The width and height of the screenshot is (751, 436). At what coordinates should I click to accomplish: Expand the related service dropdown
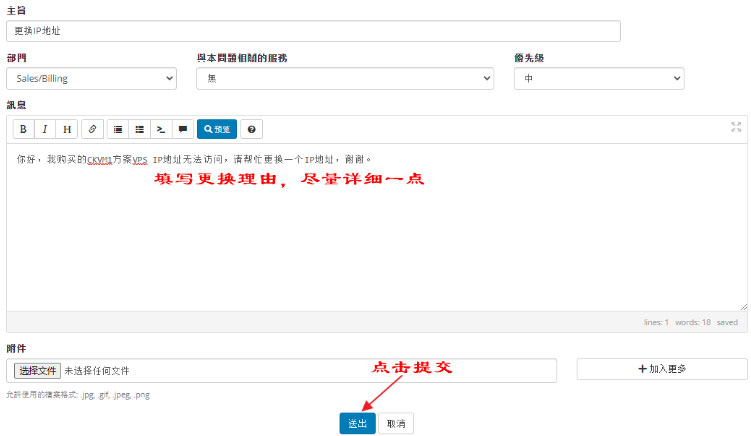click(x=345, y=78)
